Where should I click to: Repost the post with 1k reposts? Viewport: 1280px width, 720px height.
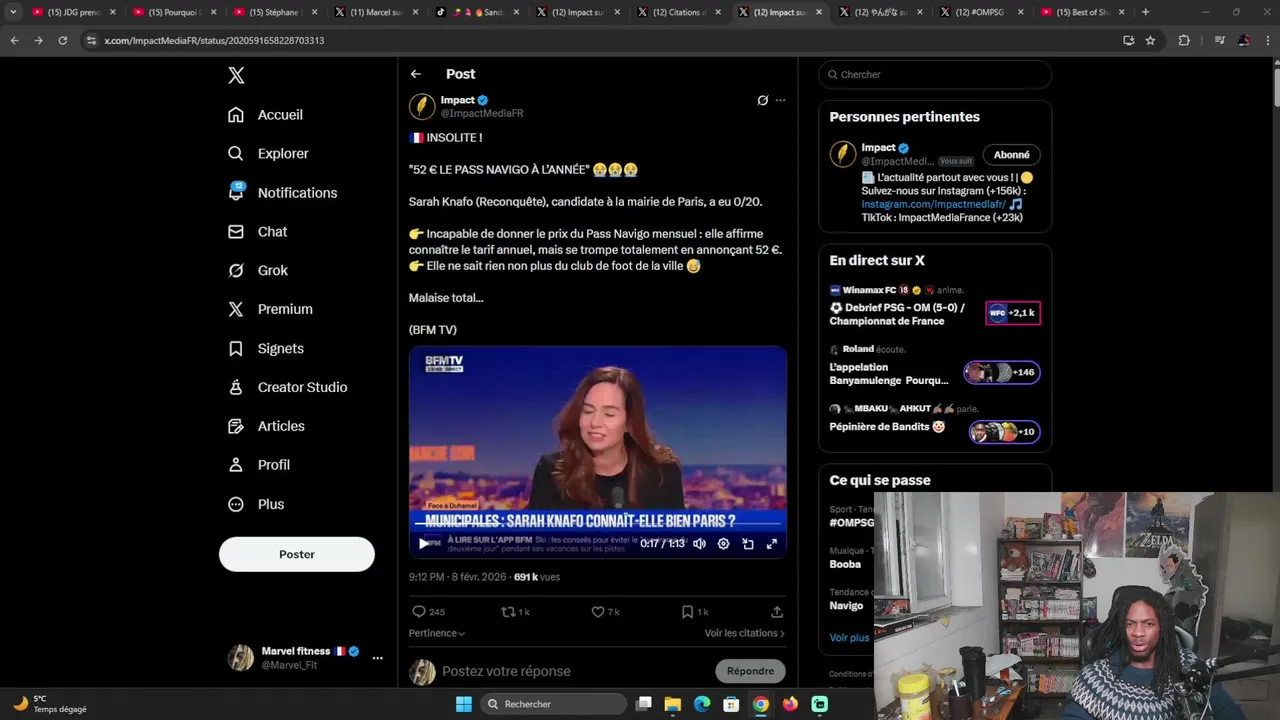coord(515,612)
